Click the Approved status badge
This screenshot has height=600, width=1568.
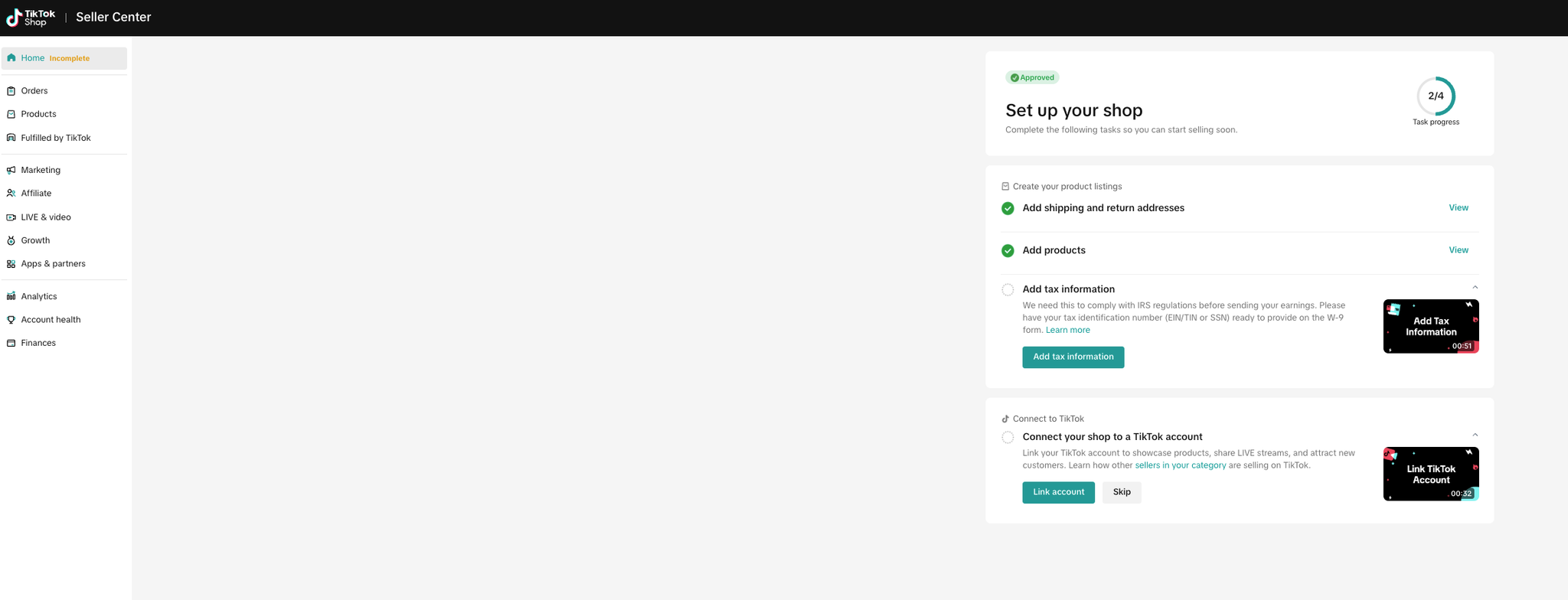coord(1032,77)
